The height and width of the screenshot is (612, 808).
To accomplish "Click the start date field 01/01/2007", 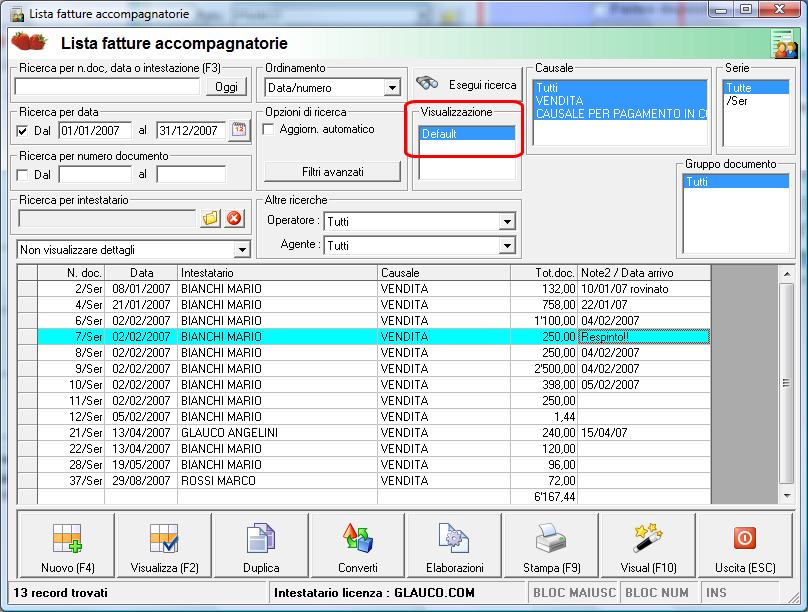I will click(95, 130).
